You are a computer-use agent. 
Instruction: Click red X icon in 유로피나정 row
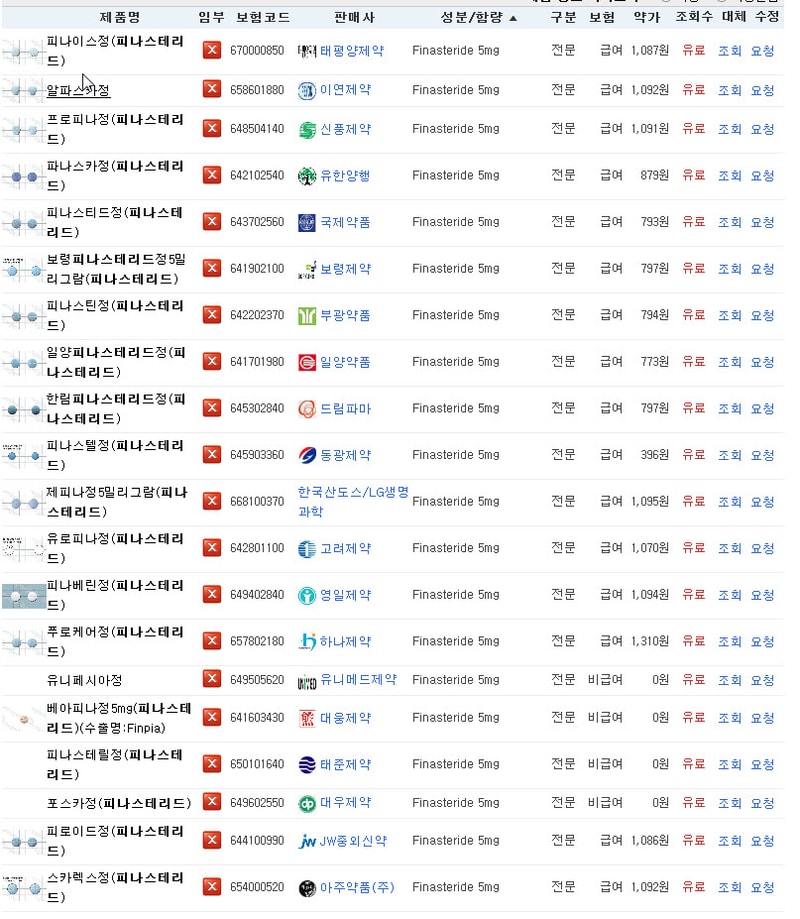coord(212,548)
